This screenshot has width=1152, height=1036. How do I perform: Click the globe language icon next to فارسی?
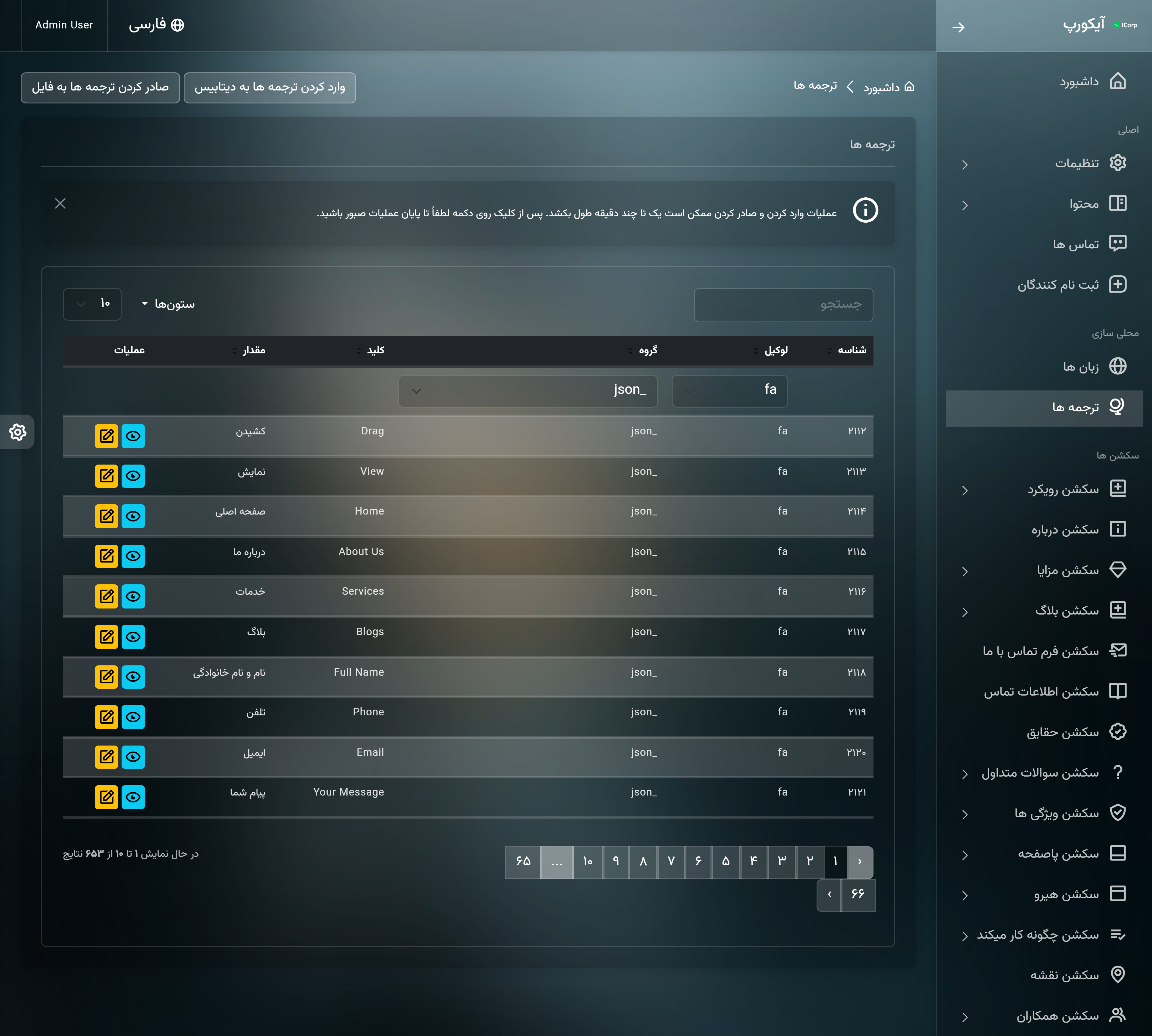click(178, 25)
